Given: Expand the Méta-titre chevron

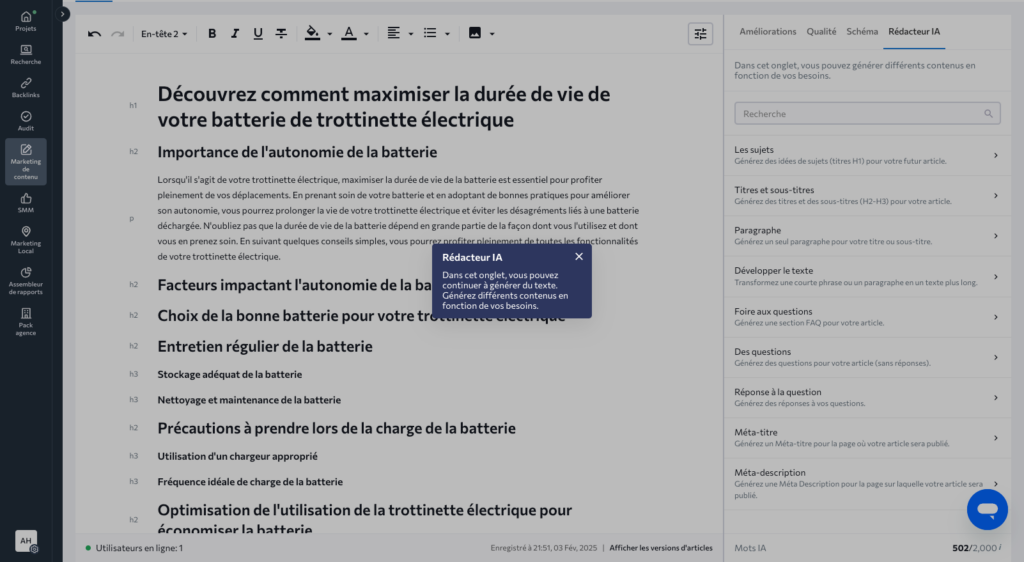Looking at the screenshot, I should [995, 438].
